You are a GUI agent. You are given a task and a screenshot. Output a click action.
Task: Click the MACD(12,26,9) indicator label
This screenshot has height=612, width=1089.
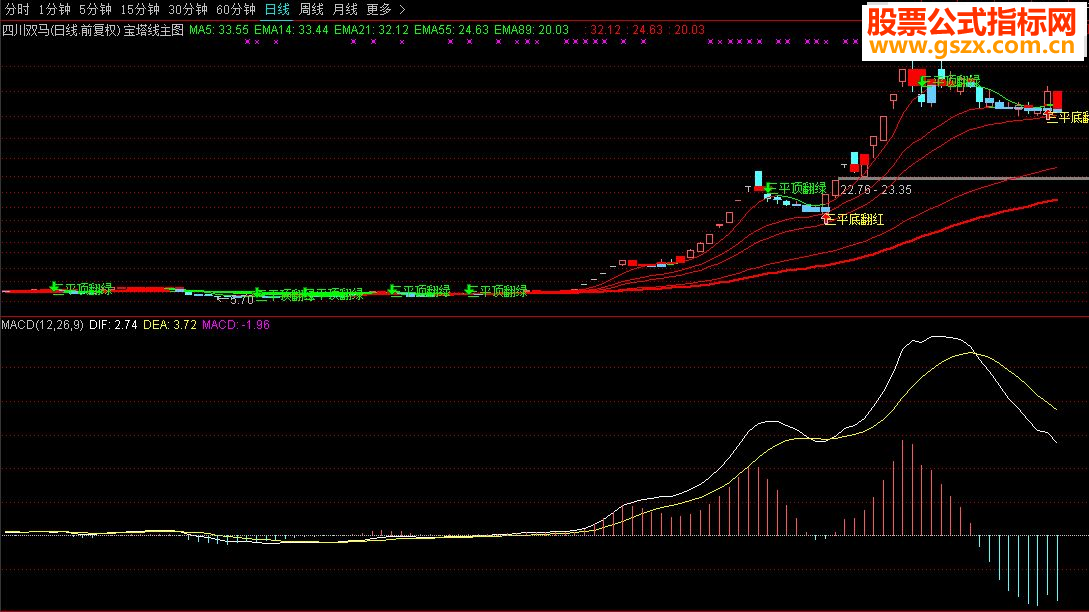(42, 324)
